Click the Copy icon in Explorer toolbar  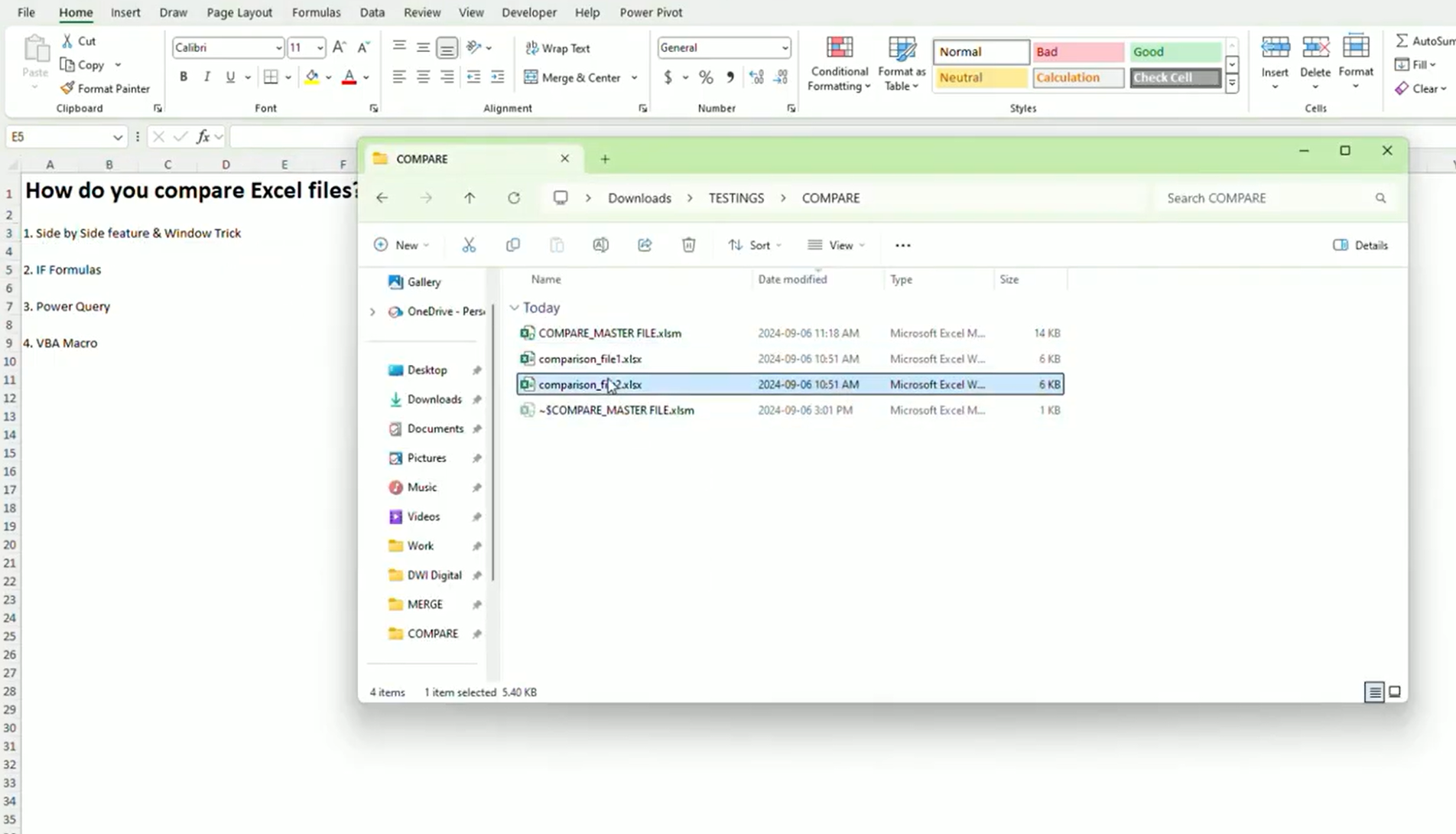click(x=513, y=245)
